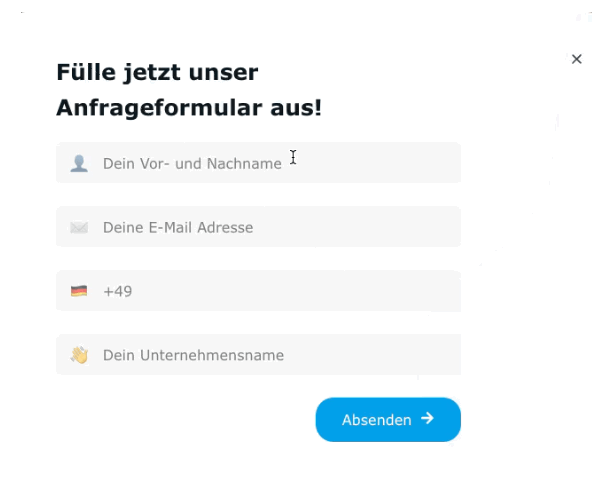Click 'Deine E-Mail Adresse' placeholder text

(178, 227)
